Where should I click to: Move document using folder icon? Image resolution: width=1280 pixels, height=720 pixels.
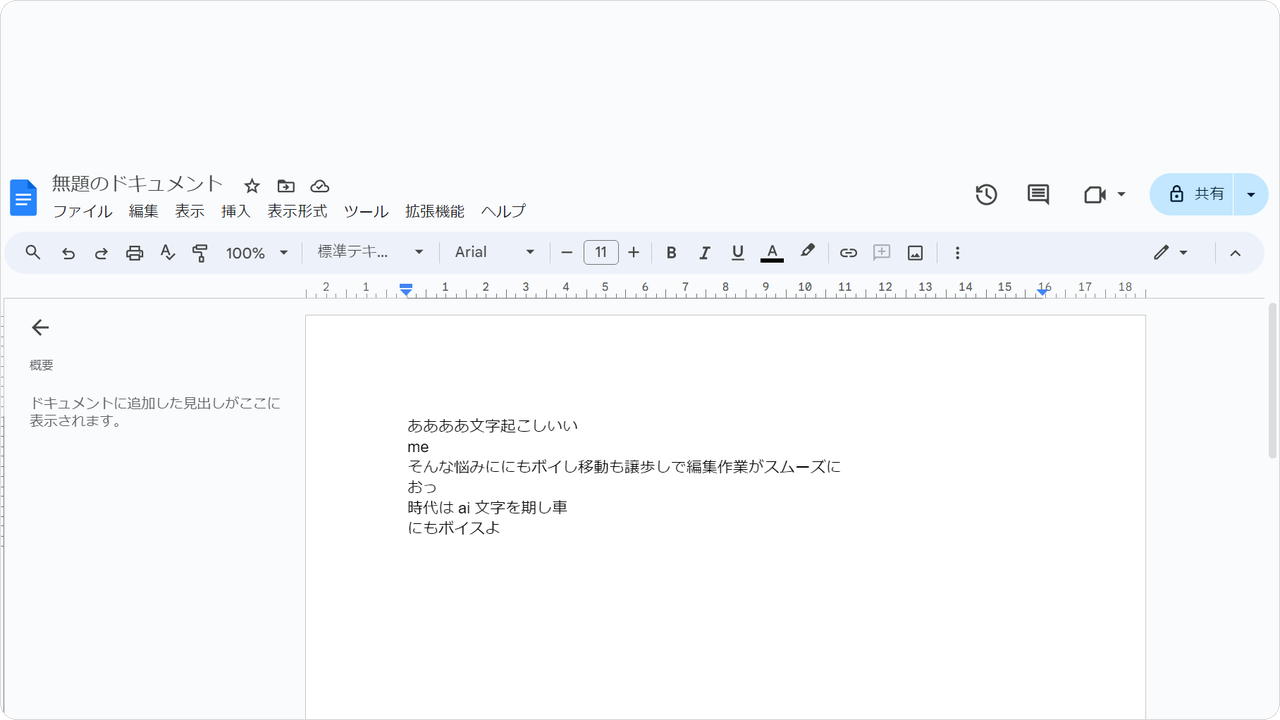tap(286, 186)
